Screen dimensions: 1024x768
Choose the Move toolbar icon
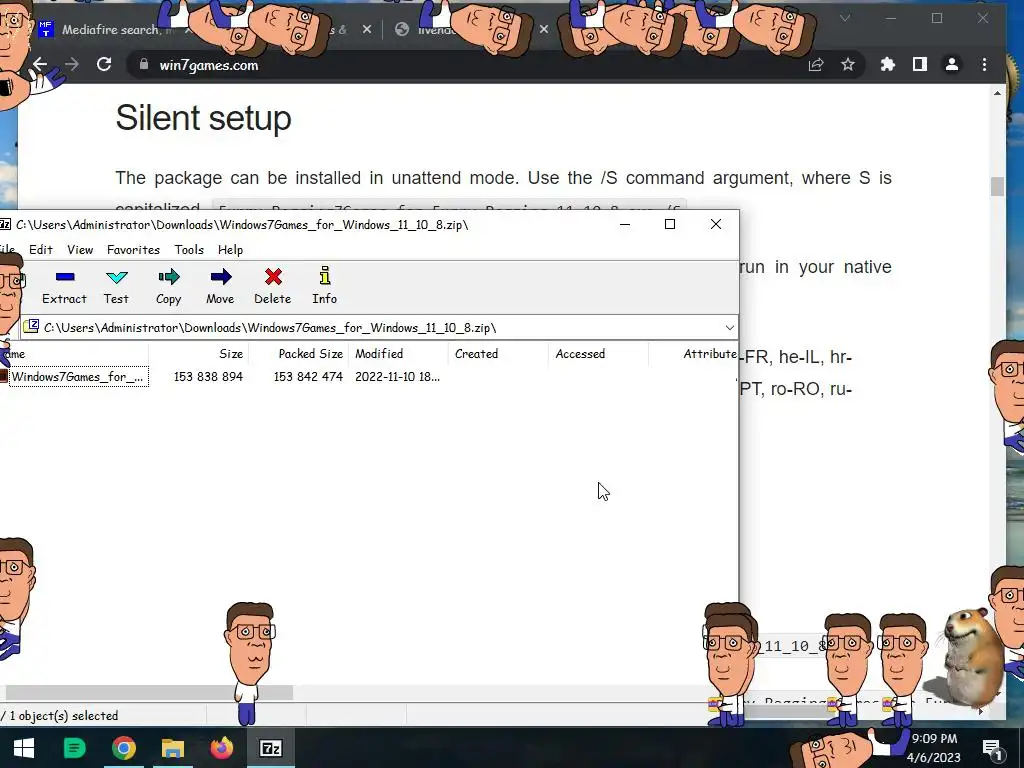pyautogui.click(x=221, y=286)
